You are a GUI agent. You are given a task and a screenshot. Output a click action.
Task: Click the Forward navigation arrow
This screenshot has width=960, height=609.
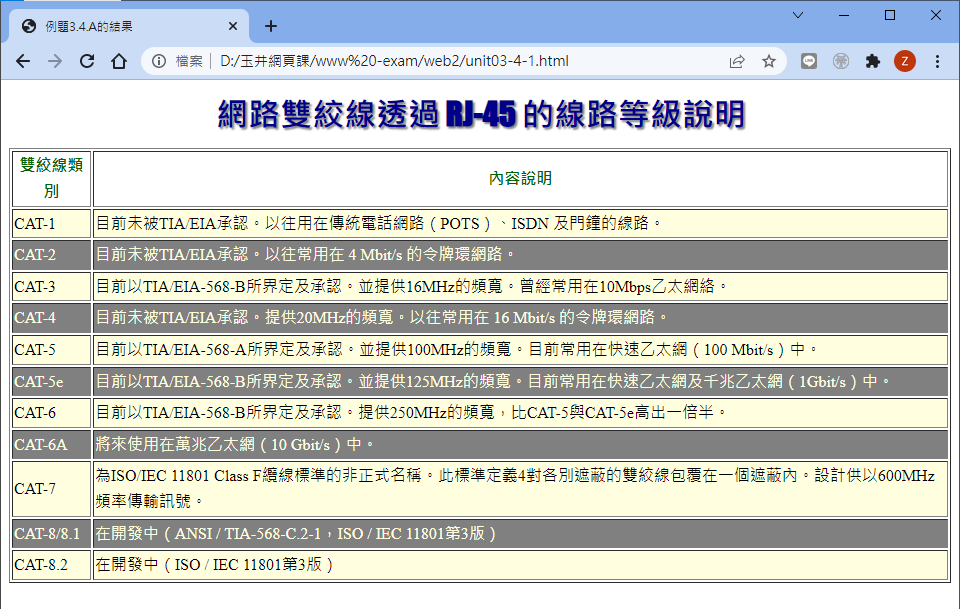[55, 61]
